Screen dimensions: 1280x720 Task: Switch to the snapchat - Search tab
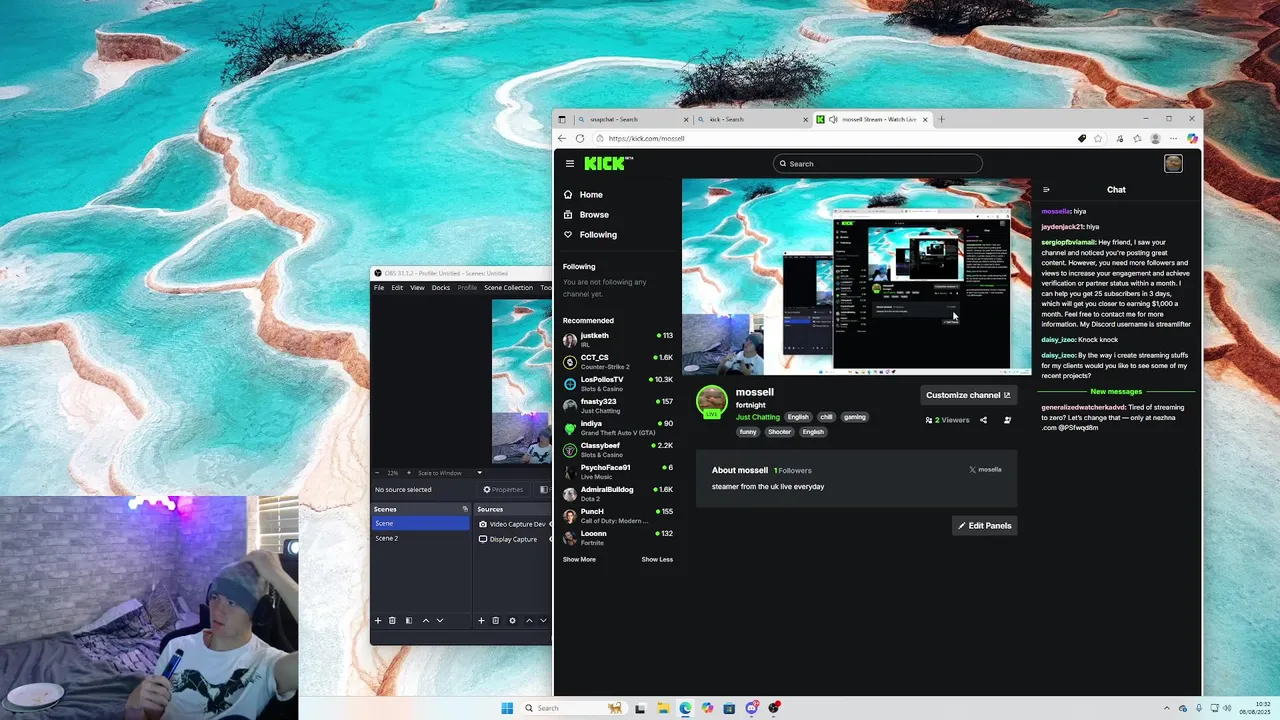click(632, 119)
